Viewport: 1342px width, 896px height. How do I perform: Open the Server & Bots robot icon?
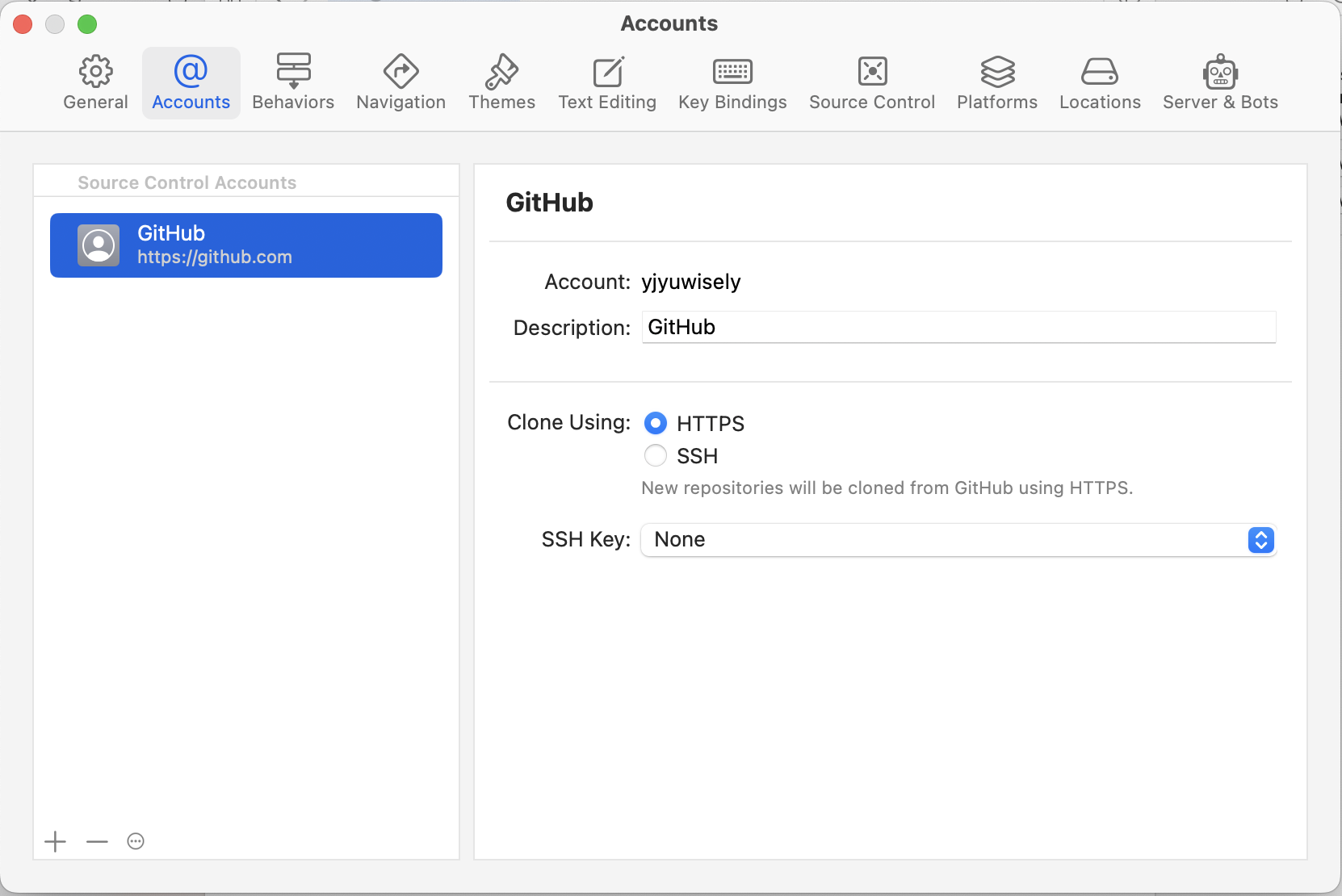coord(1220,72)
